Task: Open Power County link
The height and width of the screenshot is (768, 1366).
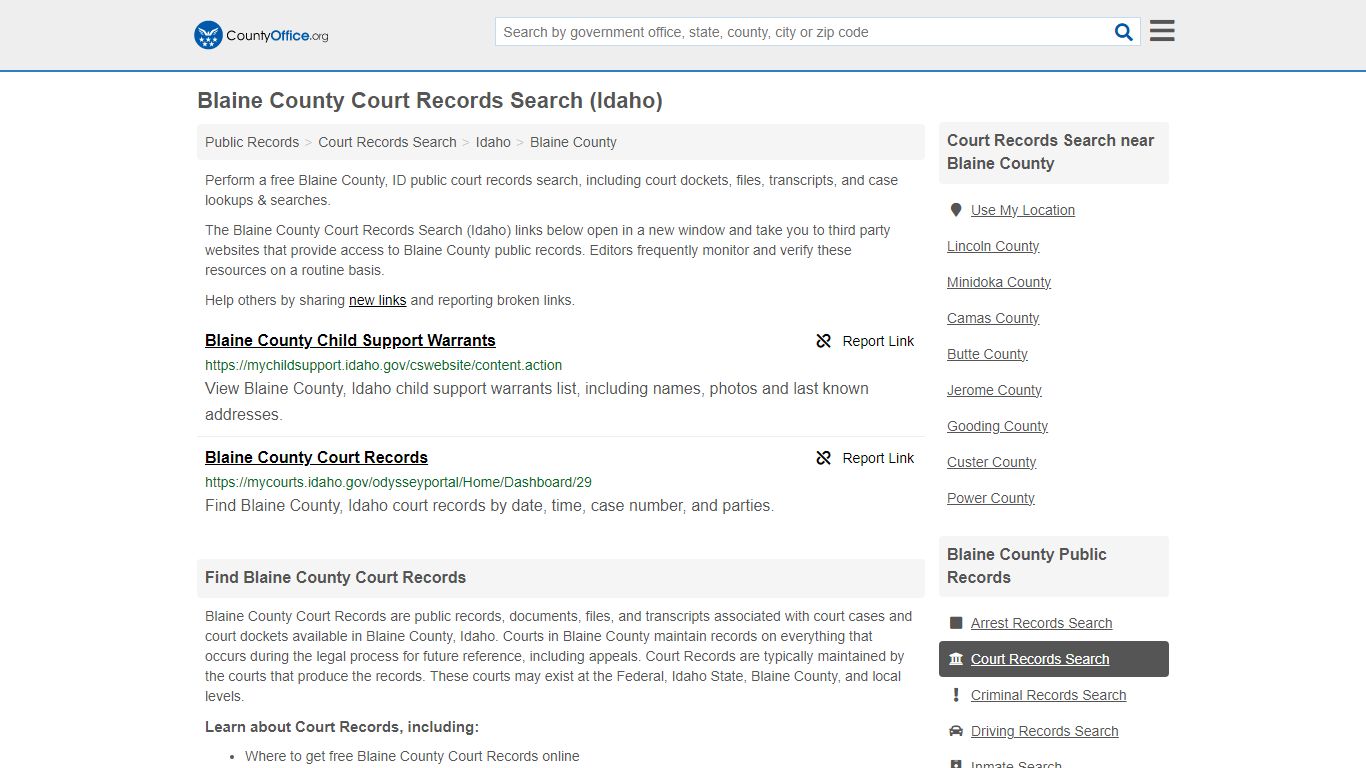Action: pyautogui.click(x=990, y=498)
